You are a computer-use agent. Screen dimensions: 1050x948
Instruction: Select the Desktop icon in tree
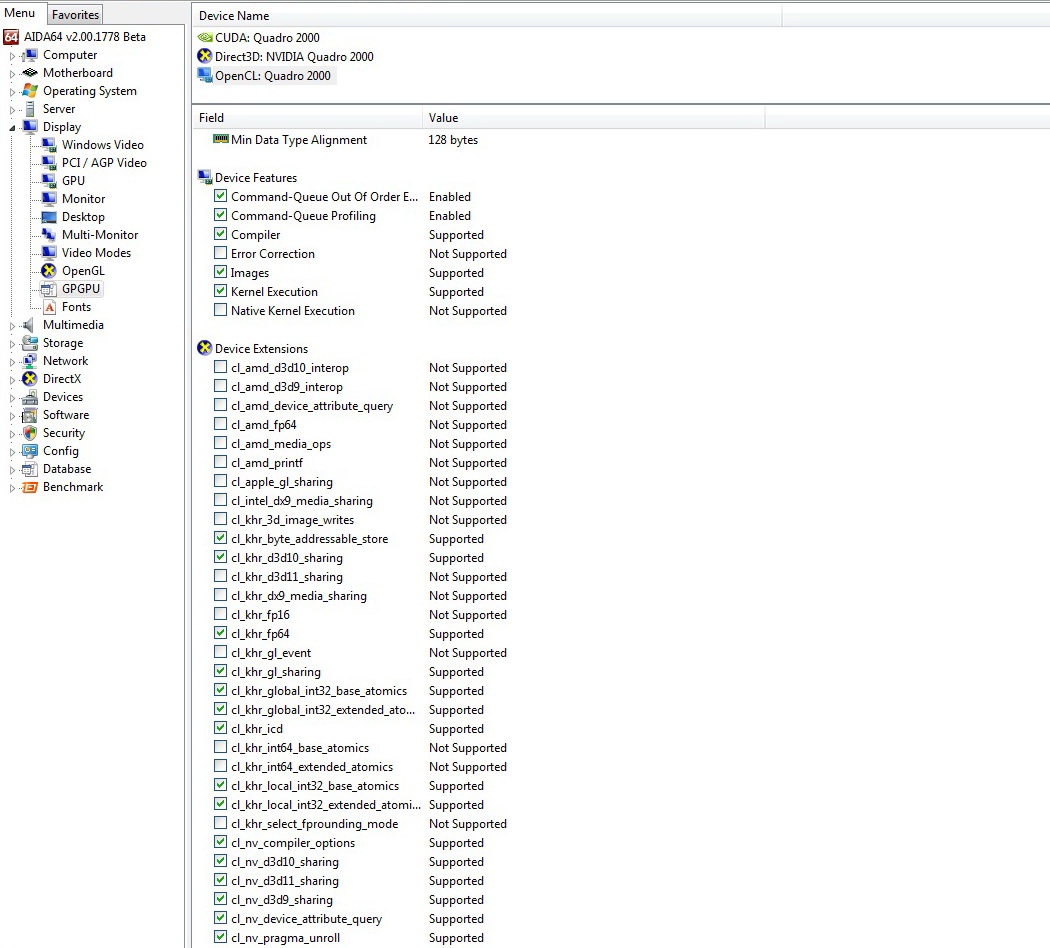[49, 218]
